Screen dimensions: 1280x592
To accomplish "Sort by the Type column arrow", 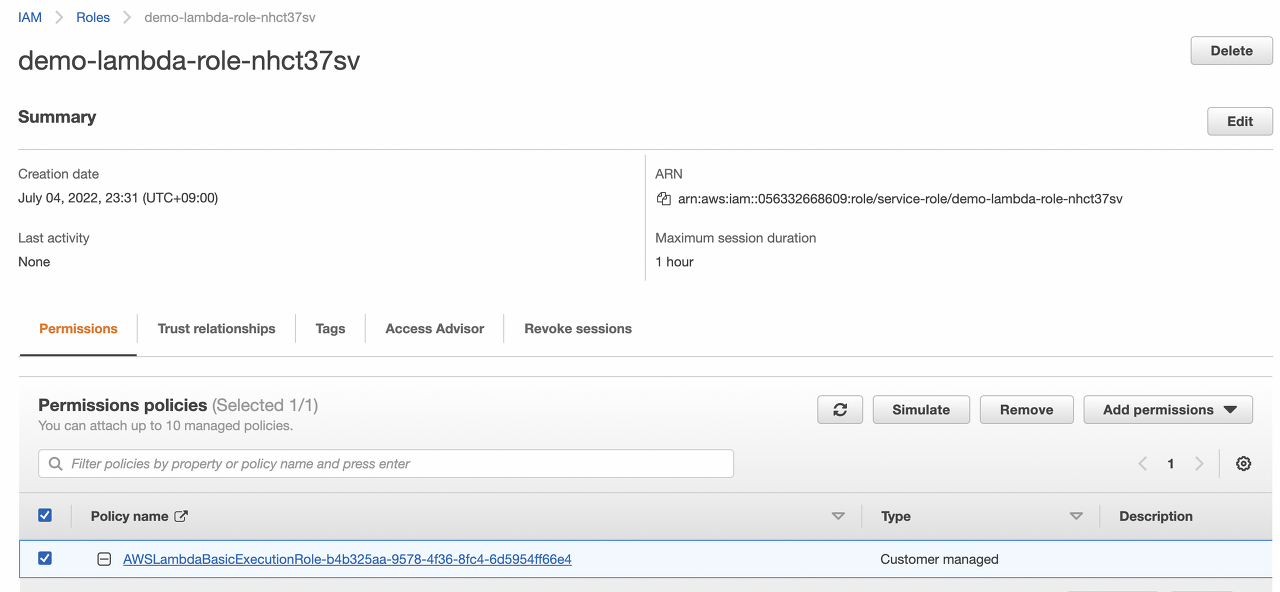I will coord(1076,516).
